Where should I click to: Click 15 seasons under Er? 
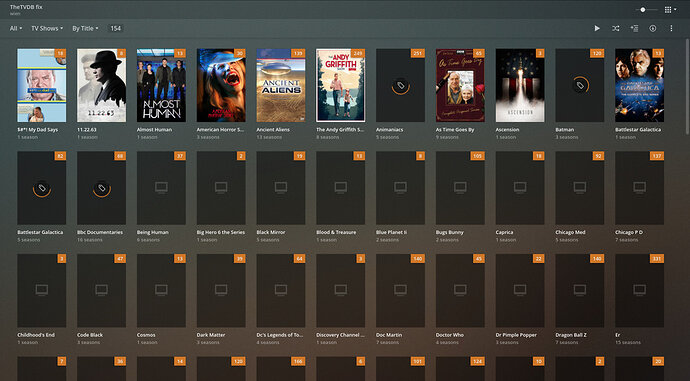coord(628,342)
